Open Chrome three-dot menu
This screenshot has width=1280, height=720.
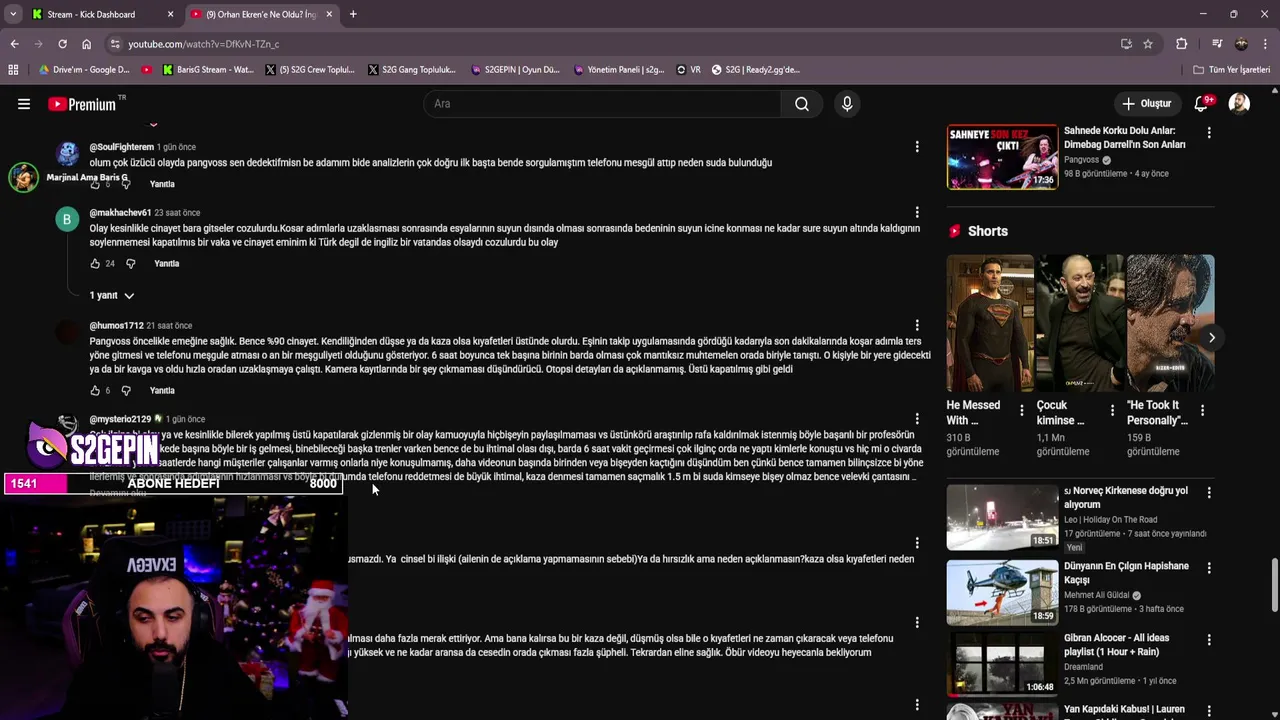click(x=1265, y=44)
